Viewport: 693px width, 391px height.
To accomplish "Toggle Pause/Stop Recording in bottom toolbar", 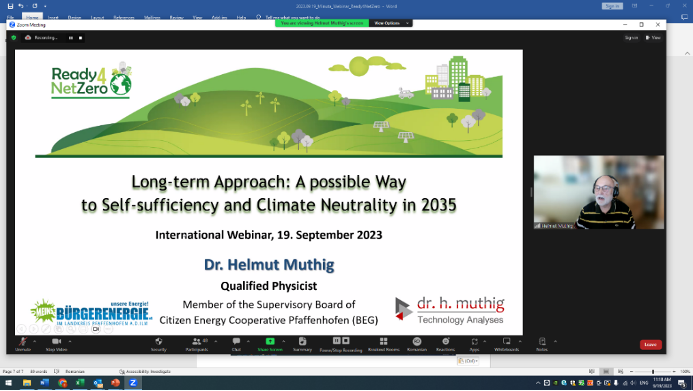I will 341,341.
